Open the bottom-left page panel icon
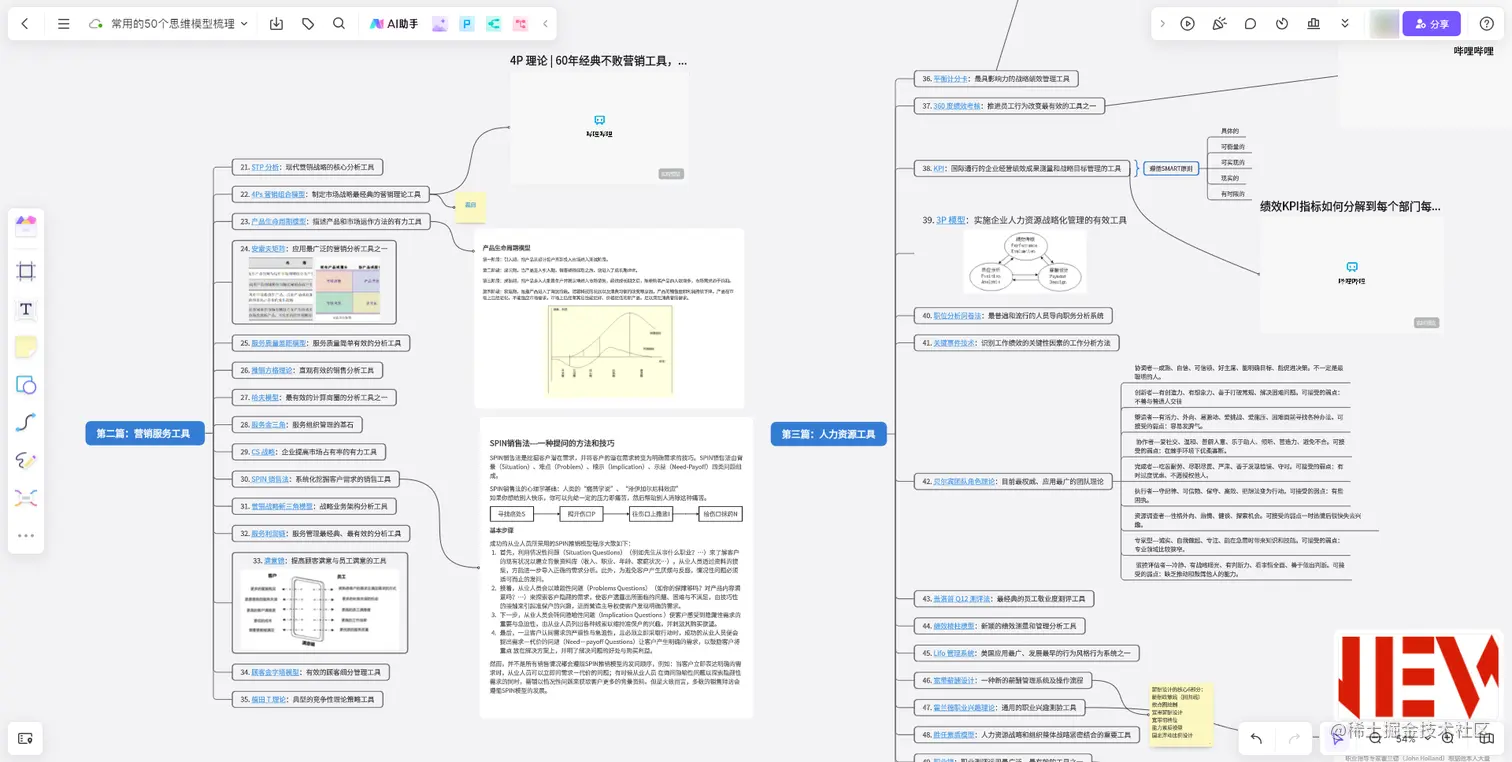Screen dimensions: 1512x762 26,738
